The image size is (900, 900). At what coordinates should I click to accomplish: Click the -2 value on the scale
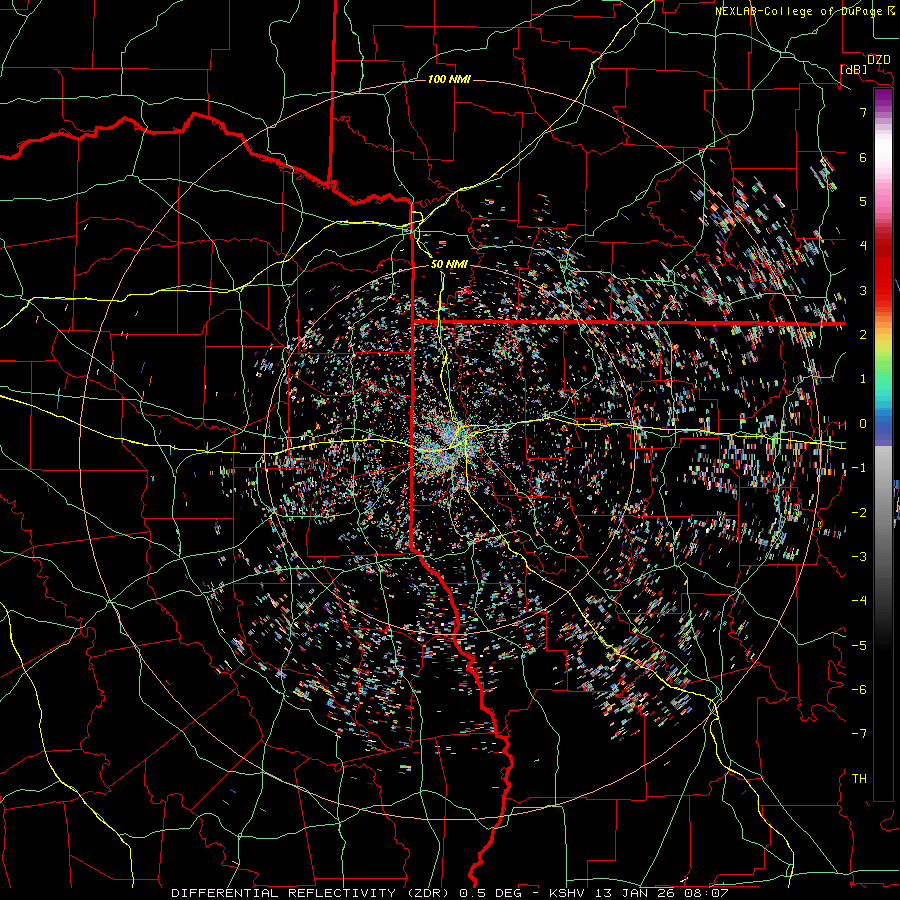859,513
